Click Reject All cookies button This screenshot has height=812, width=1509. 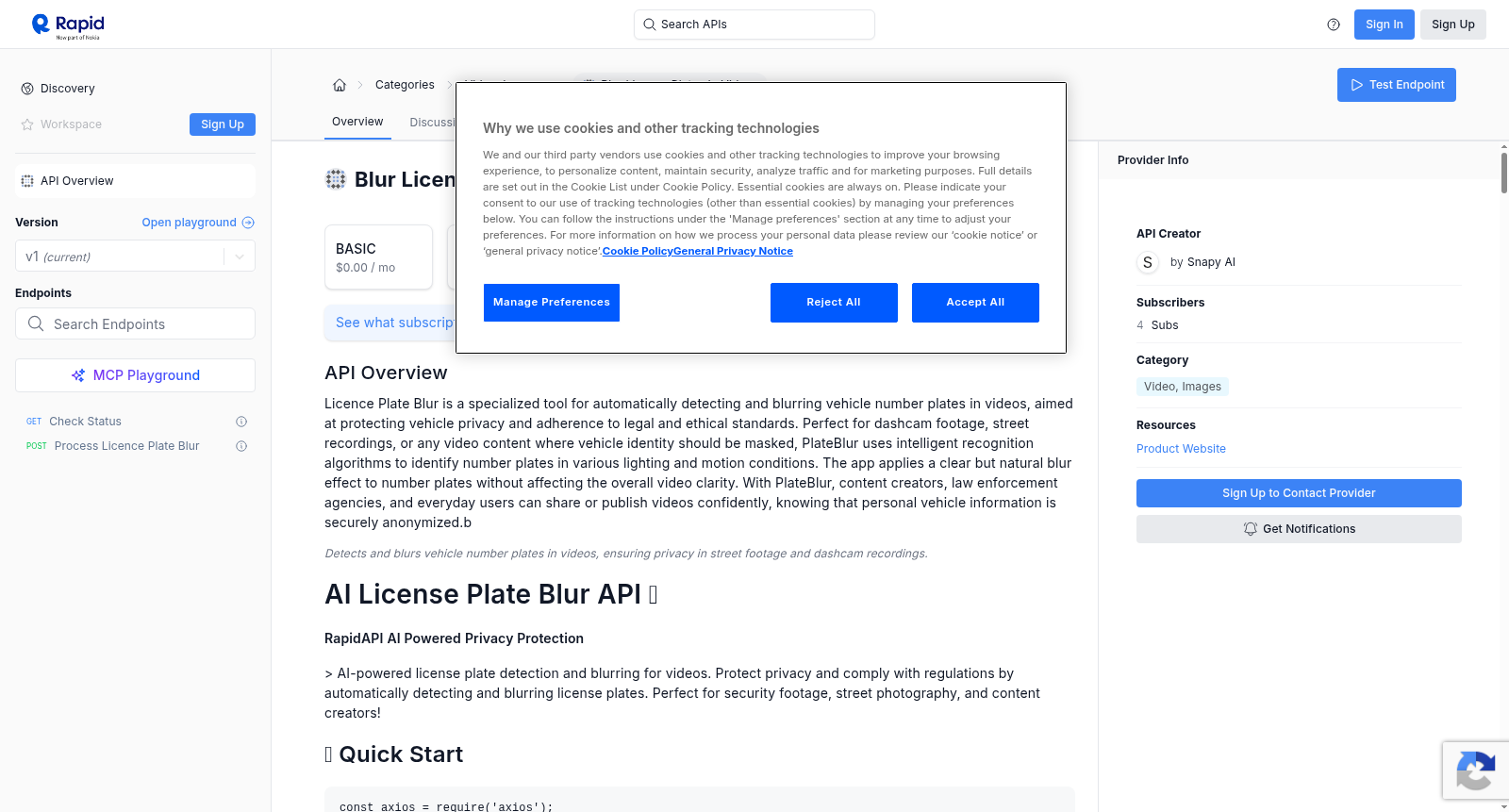pos(834,303)
